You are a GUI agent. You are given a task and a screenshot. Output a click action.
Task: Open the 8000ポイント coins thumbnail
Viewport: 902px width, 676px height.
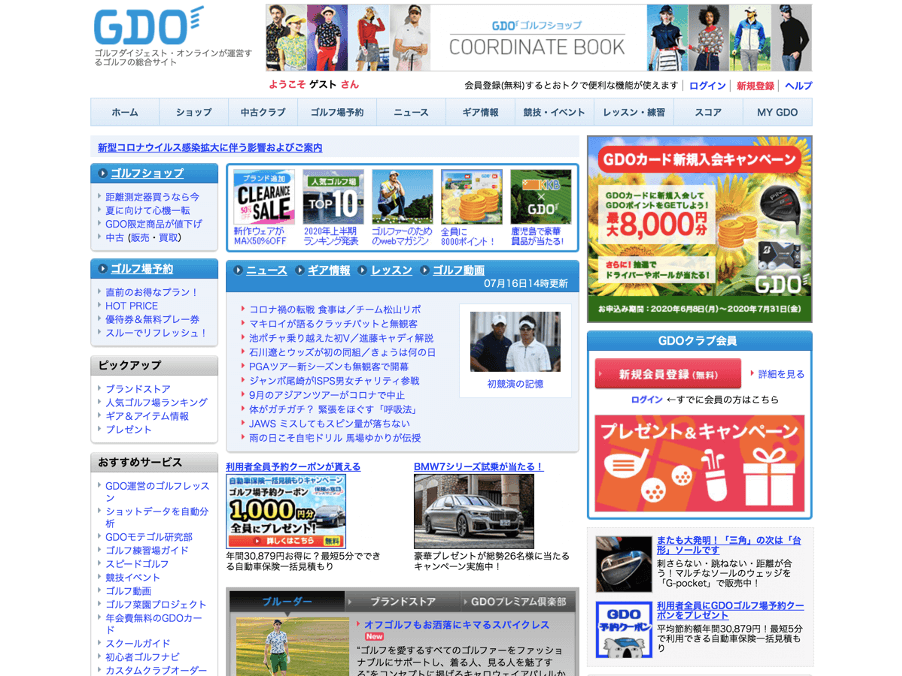click(x=472, y=197)
